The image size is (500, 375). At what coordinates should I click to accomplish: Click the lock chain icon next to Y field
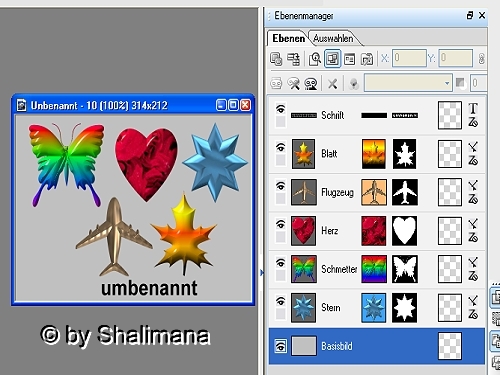[x=481, y=59]
